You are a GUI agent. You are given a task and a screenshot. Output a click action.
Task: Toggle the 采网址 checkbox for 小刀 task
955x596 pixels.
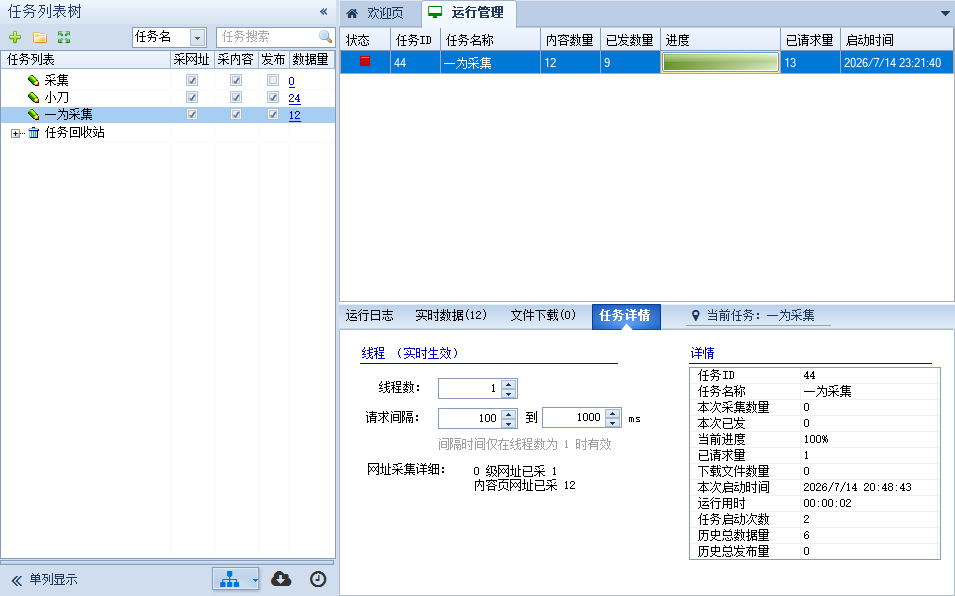[x=192, y=97]
